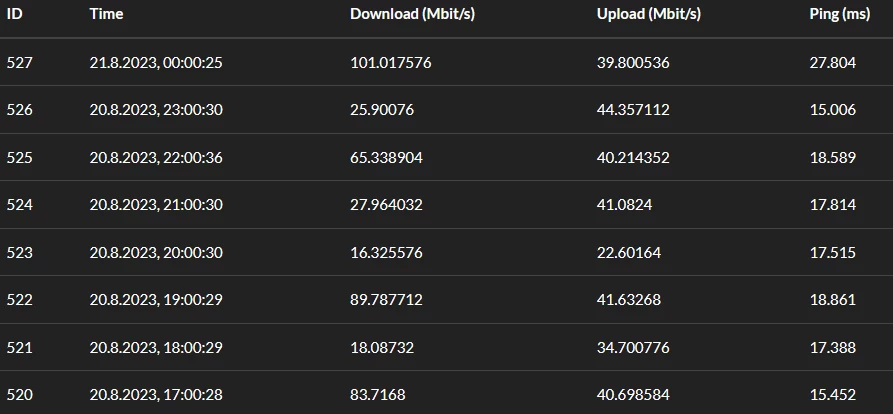Click row ID 522
This screenshot has height=414, width=893.
click(x=19, y=300)
